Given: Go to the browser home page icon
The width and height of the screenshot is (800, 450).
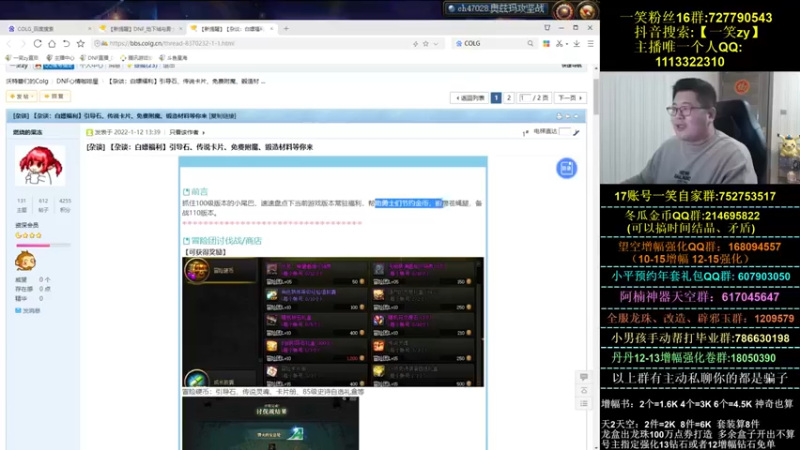Looking at the screenshot, I should point(52,44).
